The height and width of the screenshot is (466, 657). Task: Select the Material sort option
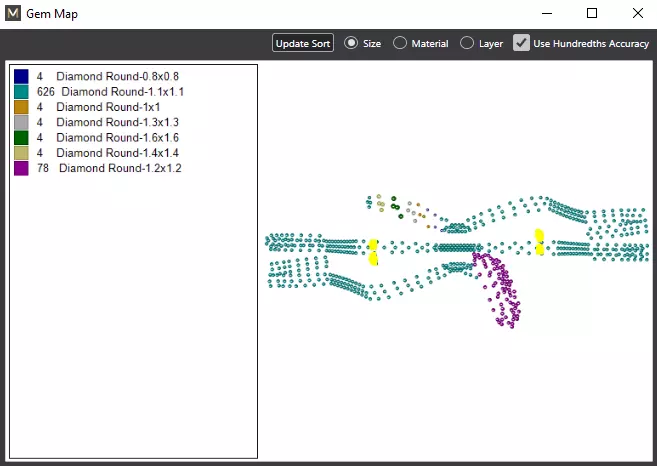pyautogui.click(x=400, y=43)
